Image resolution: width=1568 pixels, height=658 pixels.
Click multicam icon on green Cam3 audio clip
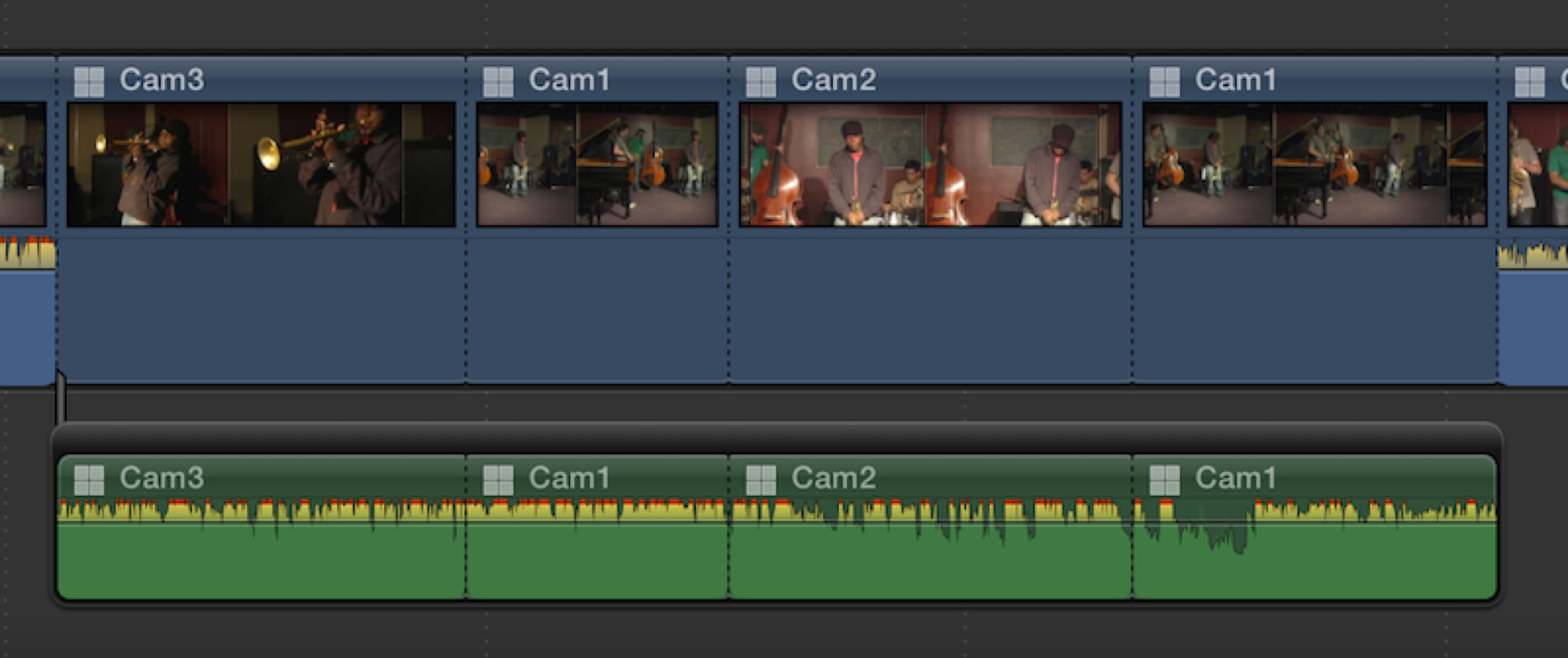click(x=89, y=480)
